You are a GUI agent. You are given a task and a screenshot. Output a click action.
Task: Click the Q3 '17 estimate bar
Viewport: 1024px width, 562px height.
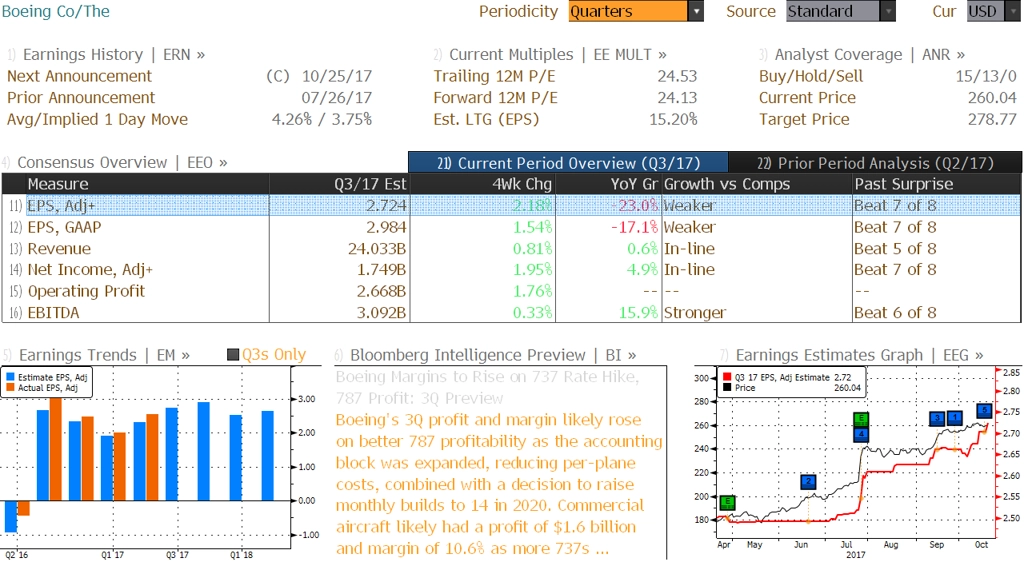tap(172, 454)
